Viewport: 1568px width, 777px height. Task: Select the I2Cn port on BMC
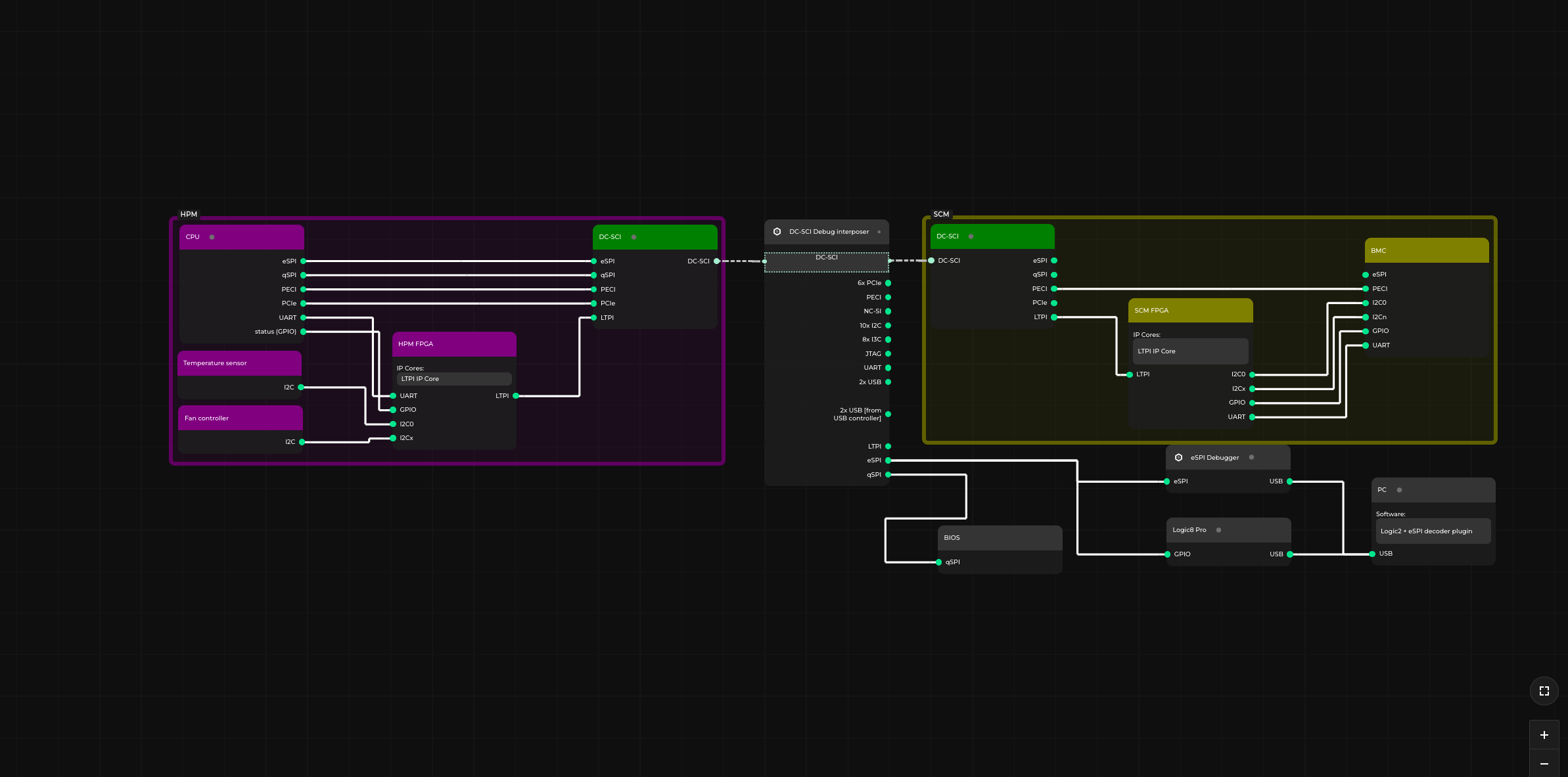(1366, 317)
